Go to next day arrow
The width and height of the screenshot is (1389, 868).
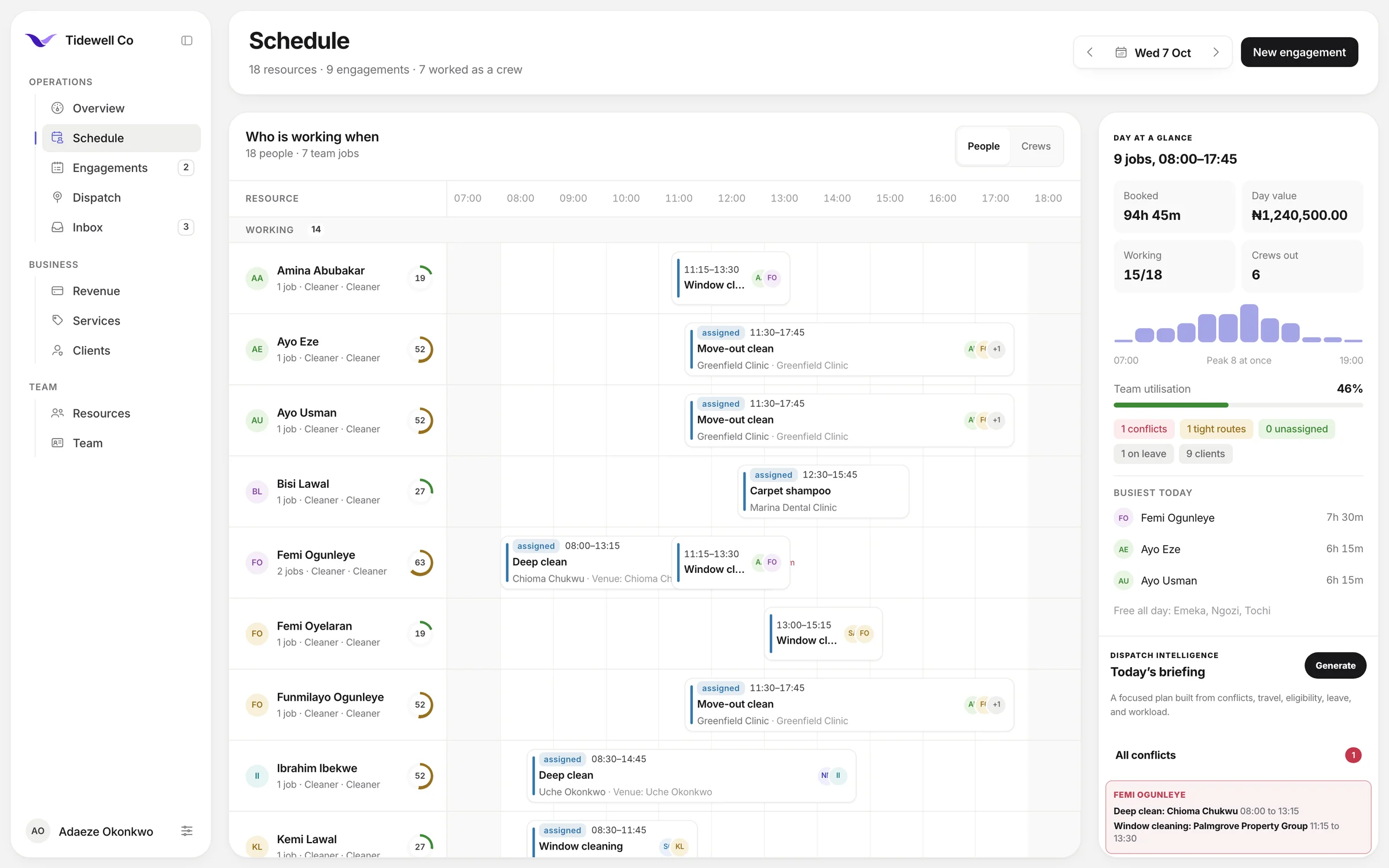[x=1216, y=53]
